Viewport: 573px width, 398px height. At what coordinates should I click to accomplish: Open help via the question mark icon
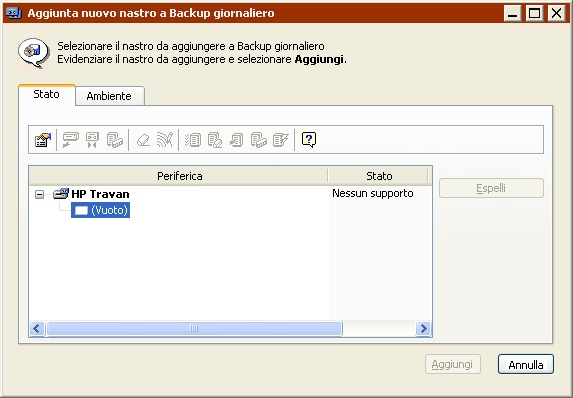309,140
